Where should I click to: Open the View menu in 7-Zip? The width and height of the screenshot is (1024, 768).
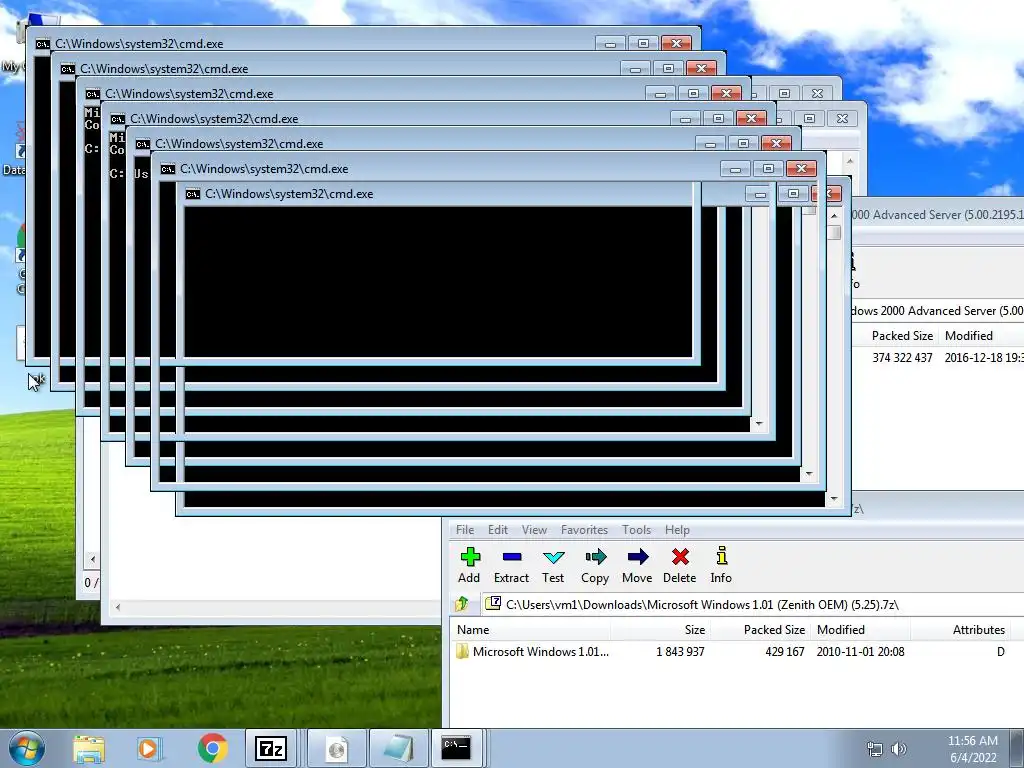click(534, 530)
